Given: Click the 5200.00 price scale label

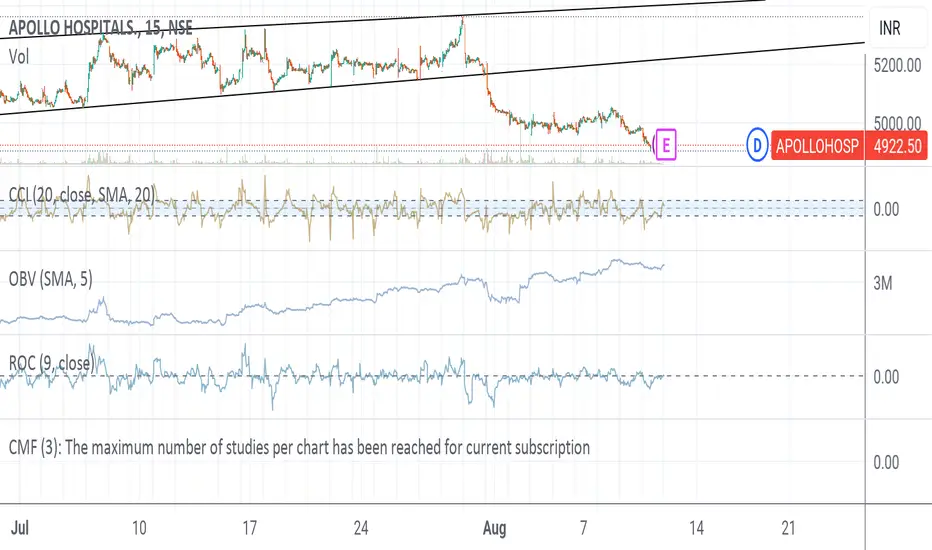Looking at the screenshot, I should 897,65.
